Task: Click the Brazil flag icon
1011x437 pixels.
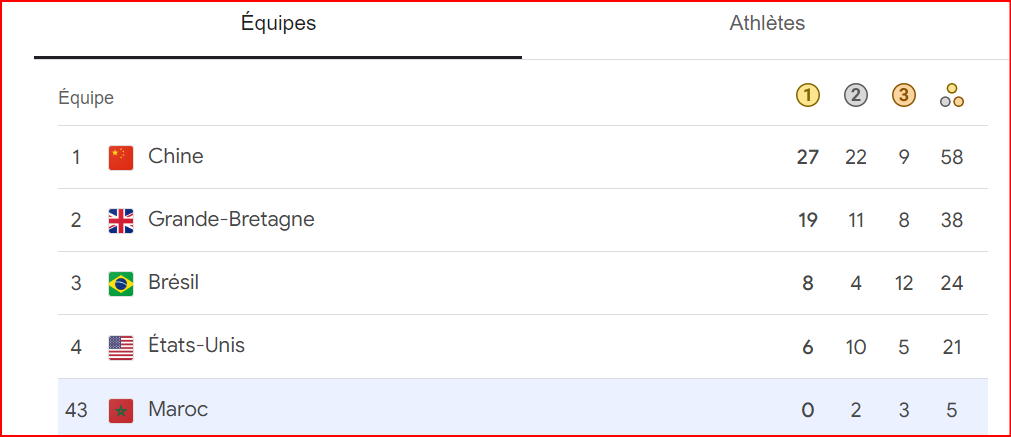Action: tap(121, 283)
